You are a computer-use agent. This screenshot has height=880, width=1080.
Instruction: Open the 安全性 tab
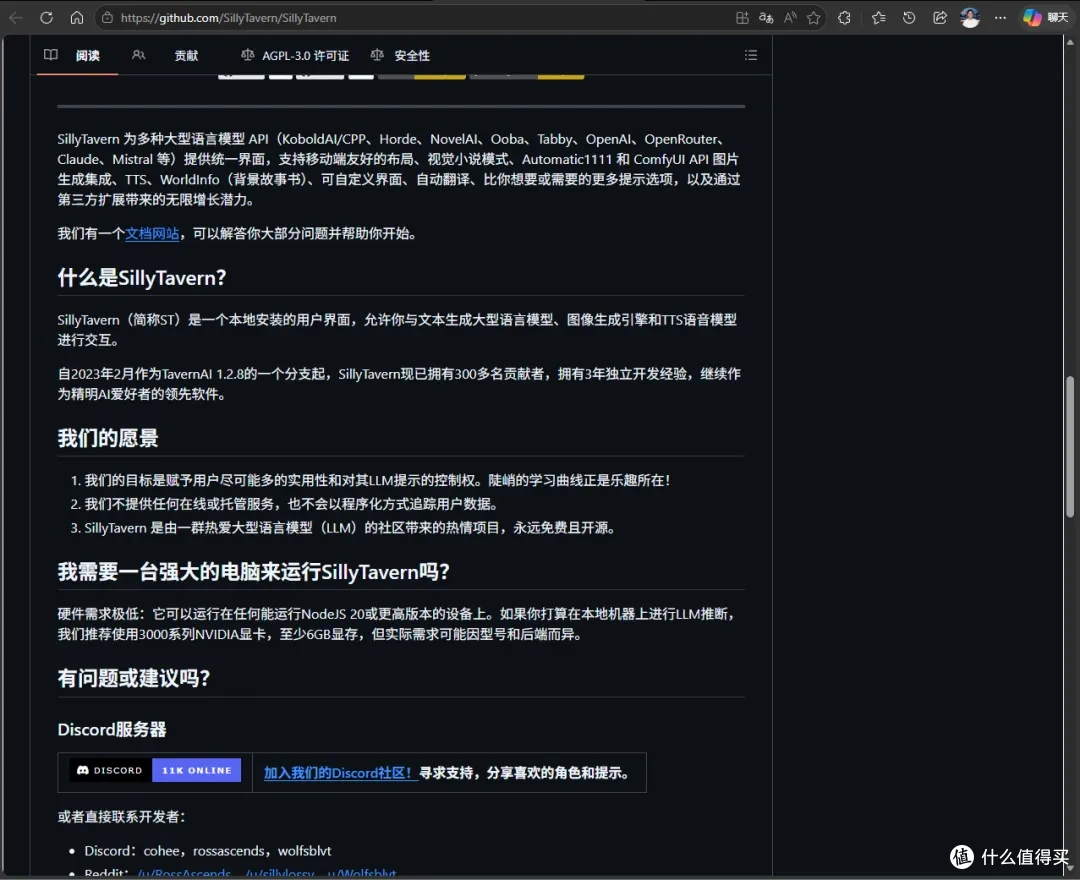click(412, 56)
